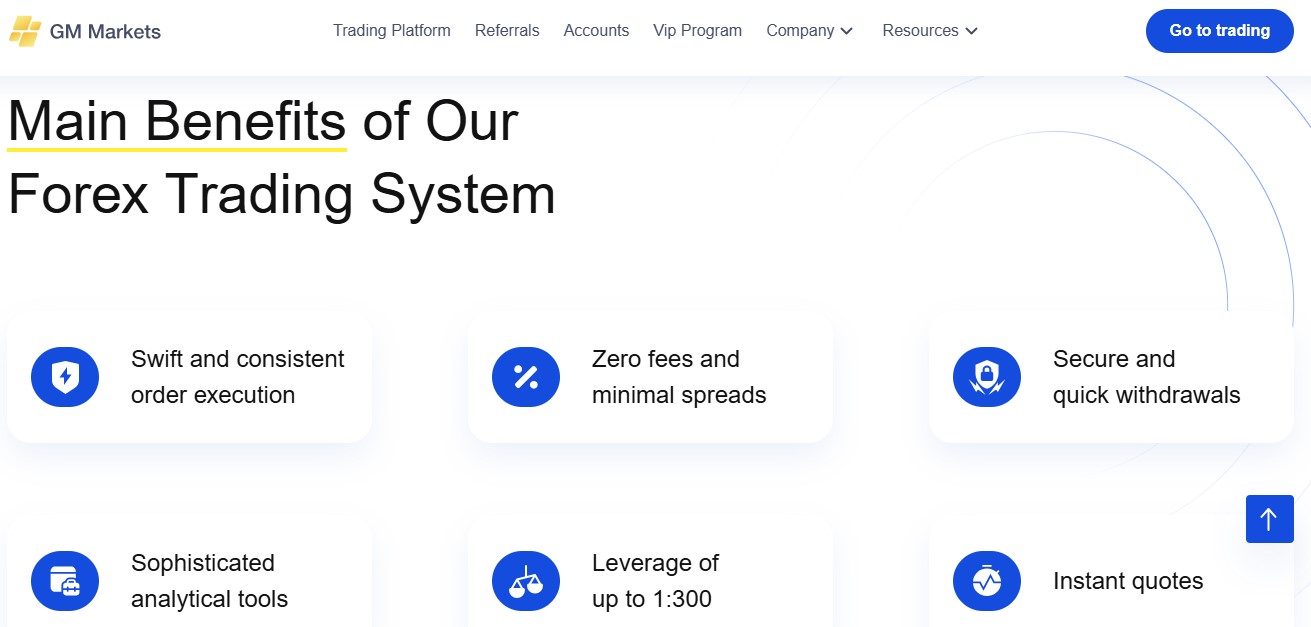The height and width of the screenshot is (627, 1311).
Task: Expand the Resources dropdown menu
Action: point(930,31)
